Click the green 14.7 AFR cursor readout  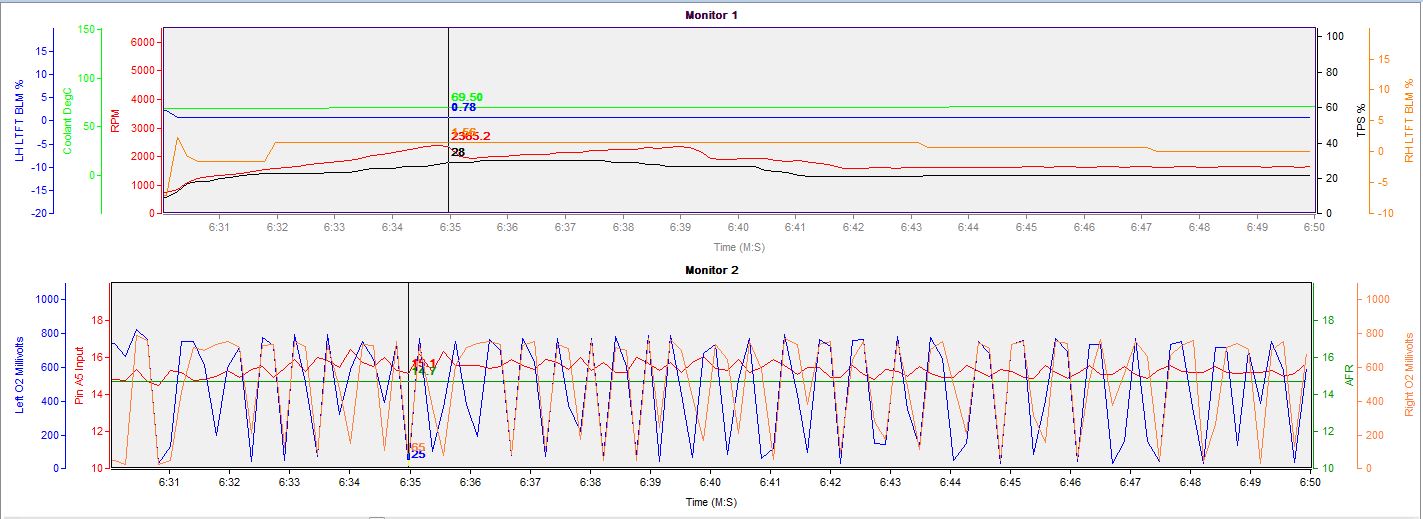point(425,371)
